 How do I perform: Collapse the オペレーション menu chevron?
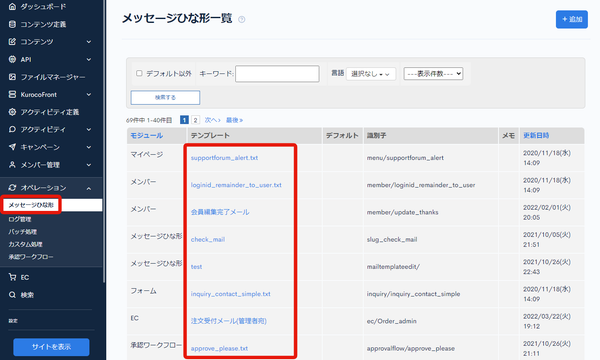(89, 188)
